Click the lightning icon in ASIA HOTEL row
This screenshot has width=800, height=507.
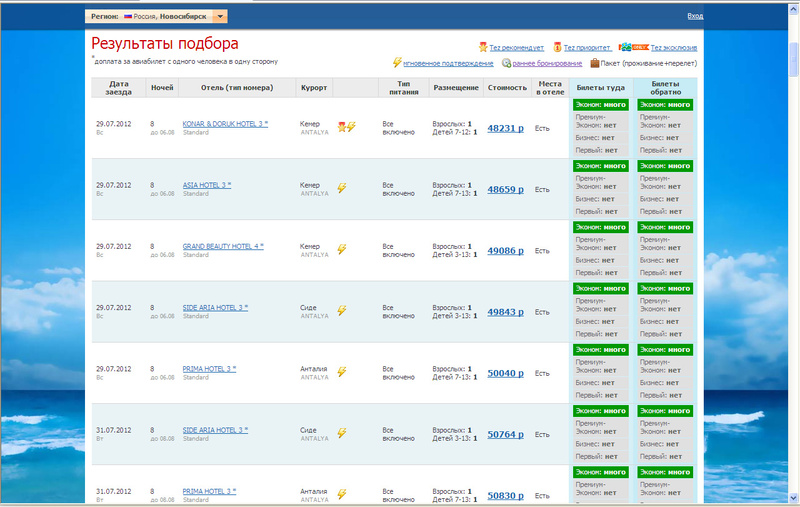tap(342, 188)
